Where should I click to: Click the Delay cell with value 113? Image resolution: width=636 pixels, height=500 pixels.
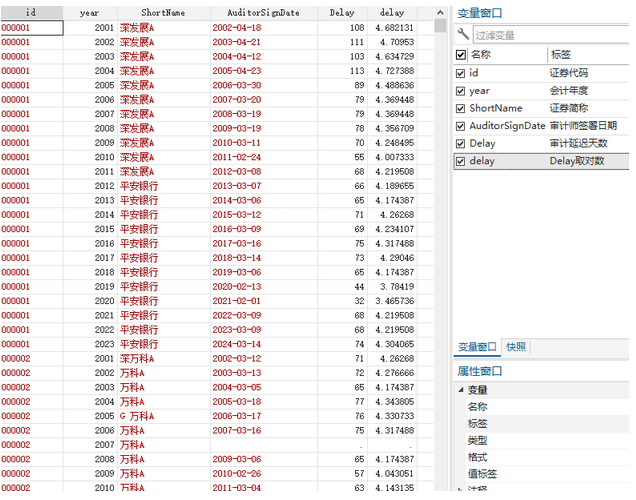[x=342, y=71]
